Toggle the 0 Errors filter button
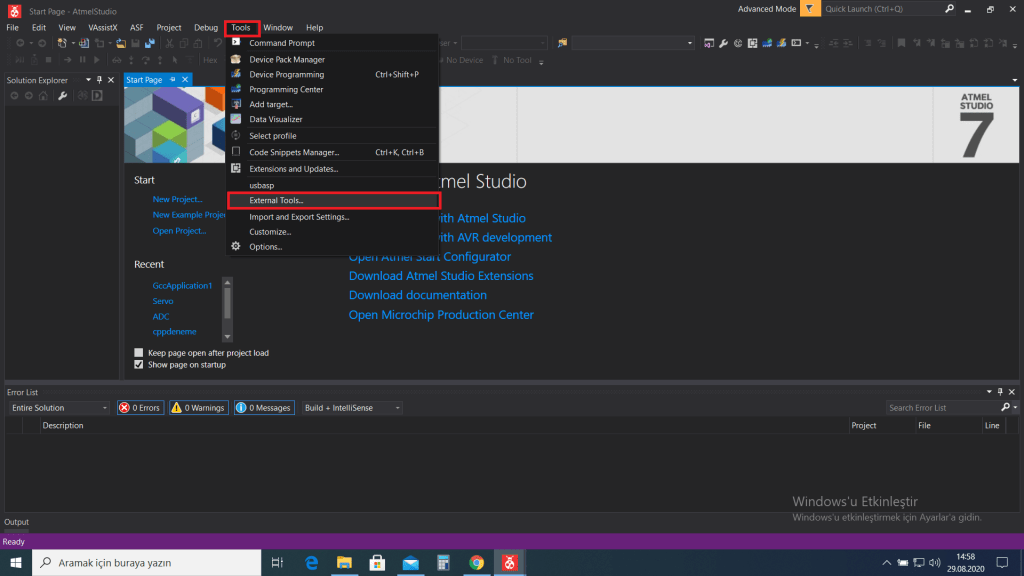This screenshot has width=1024, height=576. coord(139,408)
